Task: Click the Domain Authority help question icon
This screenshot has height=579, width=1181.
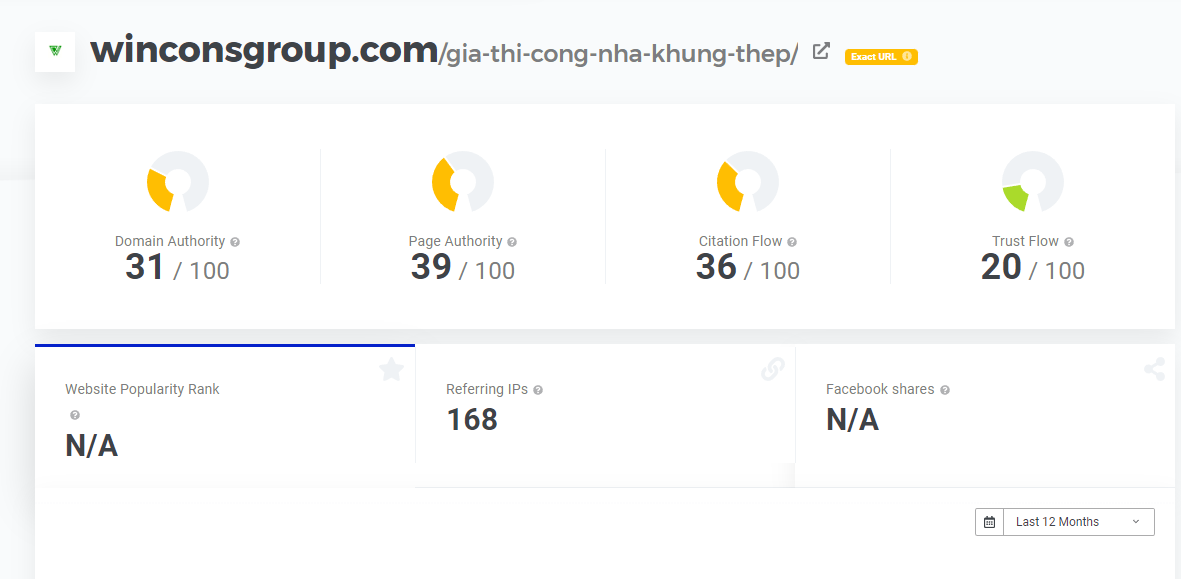Action: pyautogui.click(x=235, y=242)
